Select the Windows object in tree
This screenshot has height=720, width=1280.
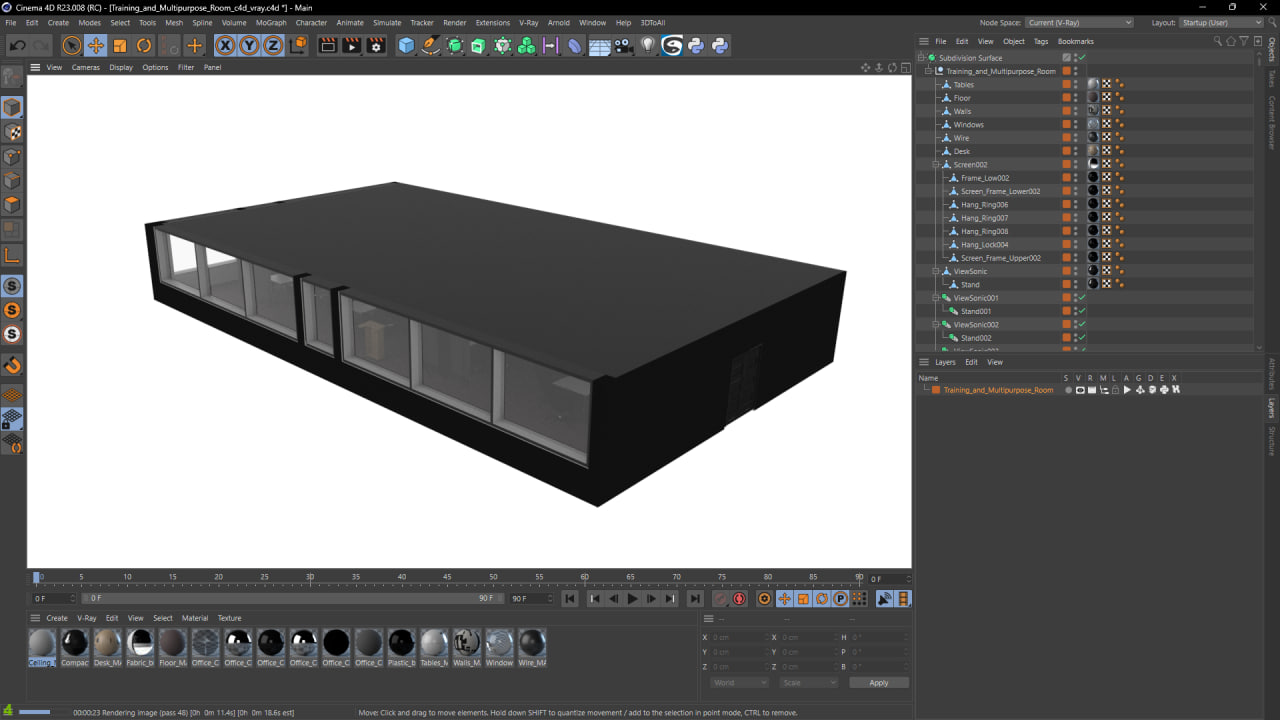pyautogui.click(x=968, y=125)
